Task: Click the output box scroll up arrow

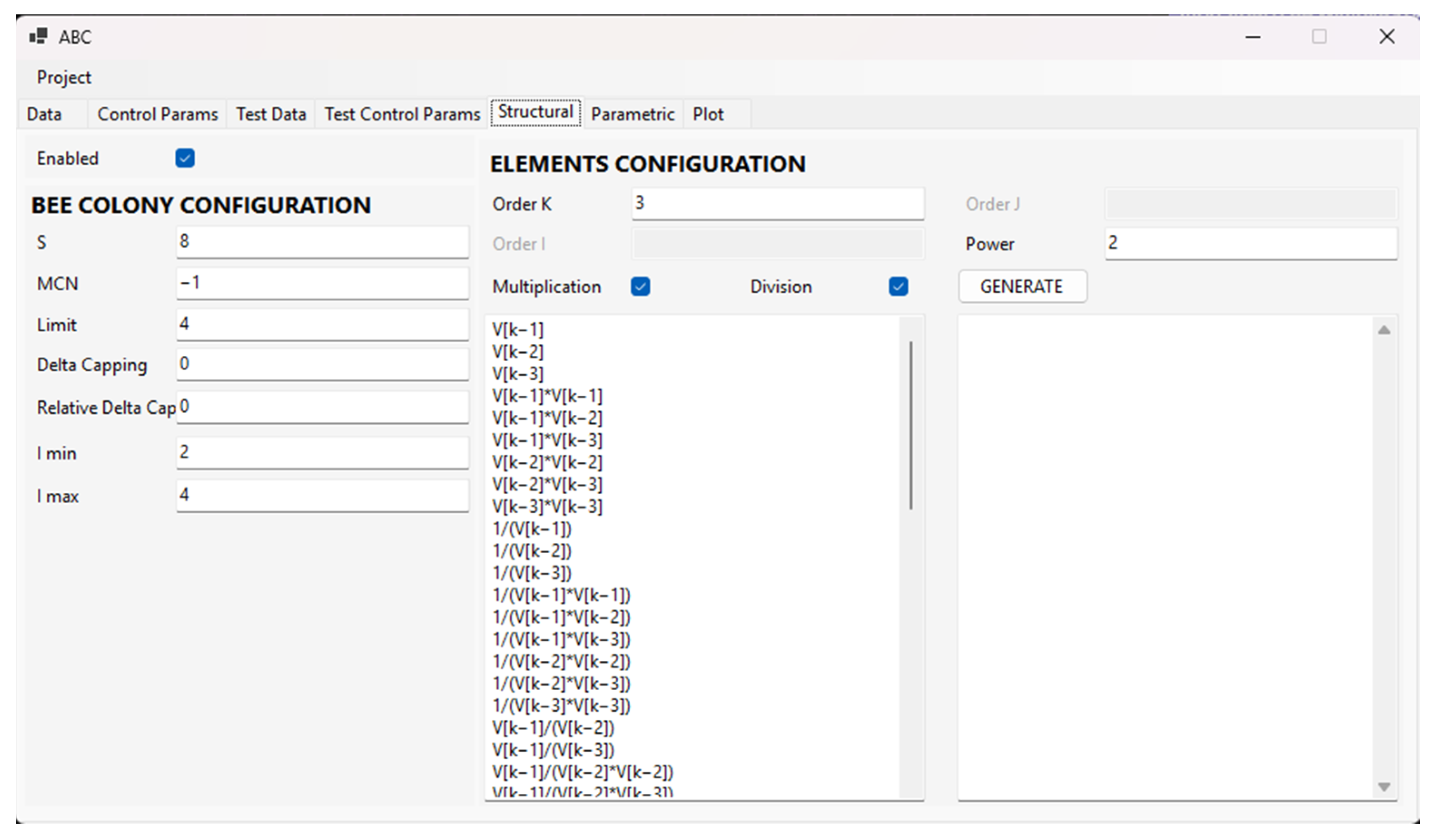Action: (x=1384, y=329)
